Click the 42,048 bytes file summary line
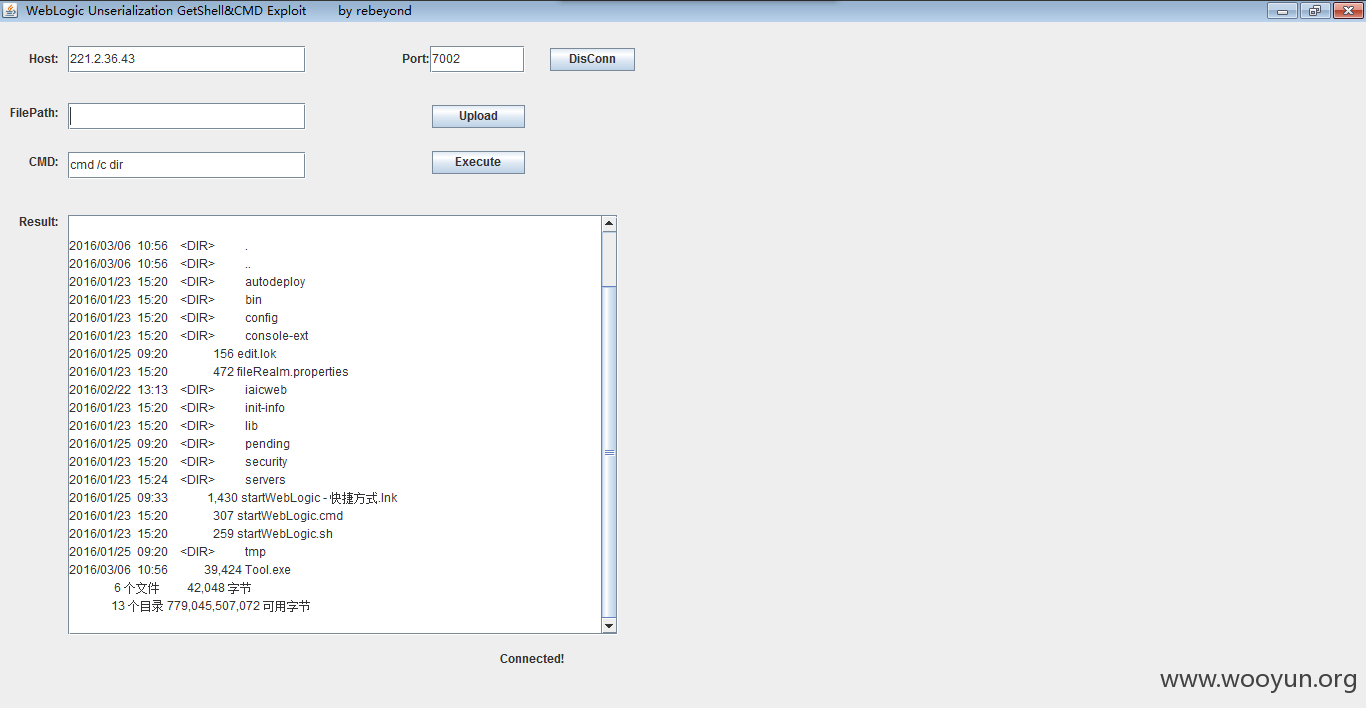This screenshot has height=708, width=1366. coord(183,588)
